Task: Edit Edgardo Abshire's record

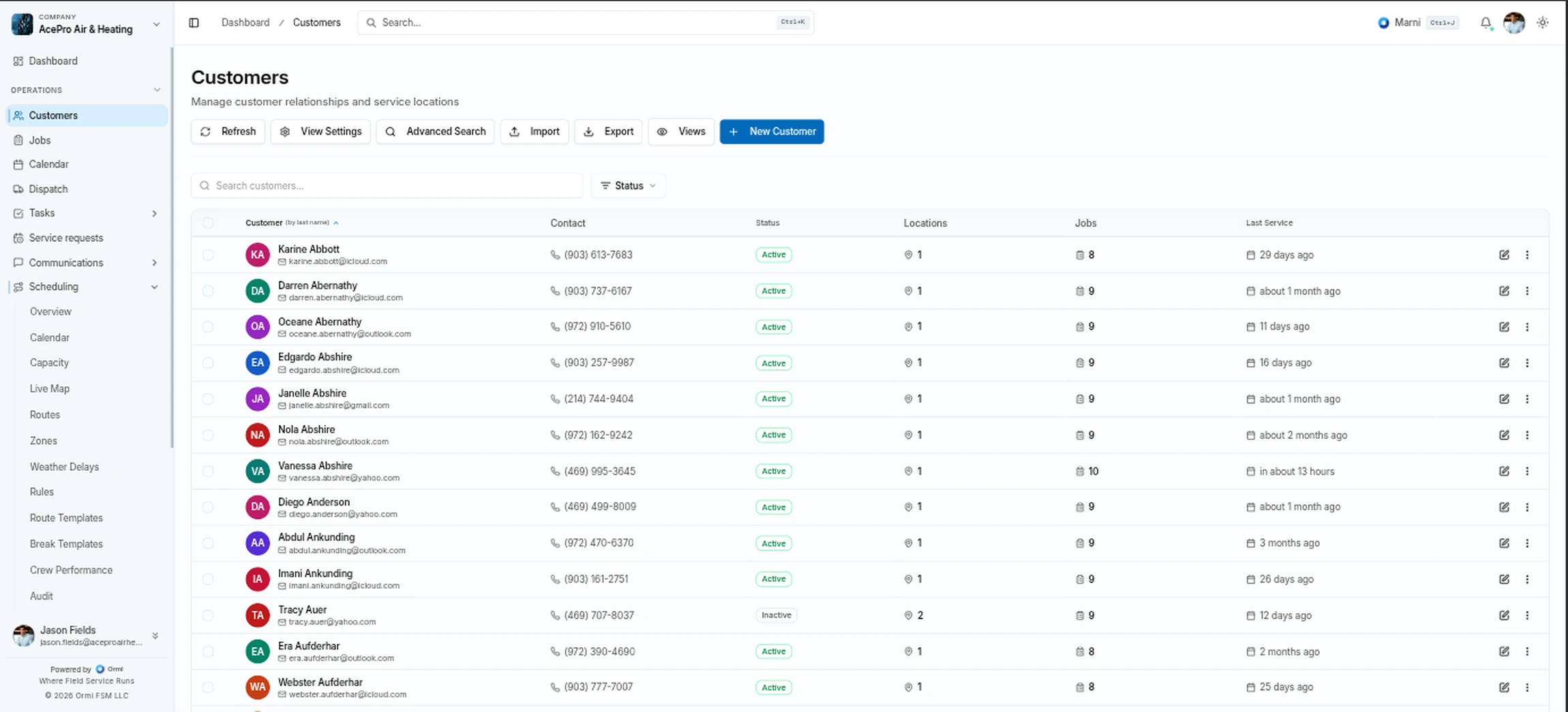Action: 1504,363
